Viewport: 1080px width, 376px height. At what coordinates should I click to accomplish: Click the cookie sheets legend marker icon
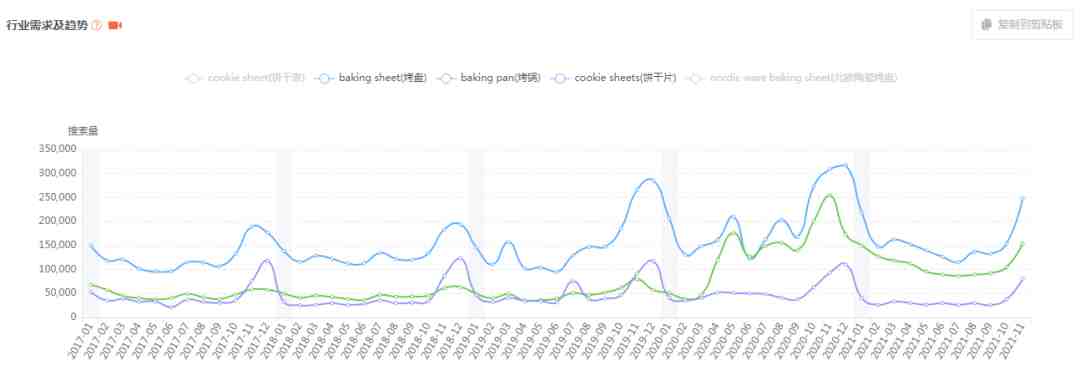560,79
